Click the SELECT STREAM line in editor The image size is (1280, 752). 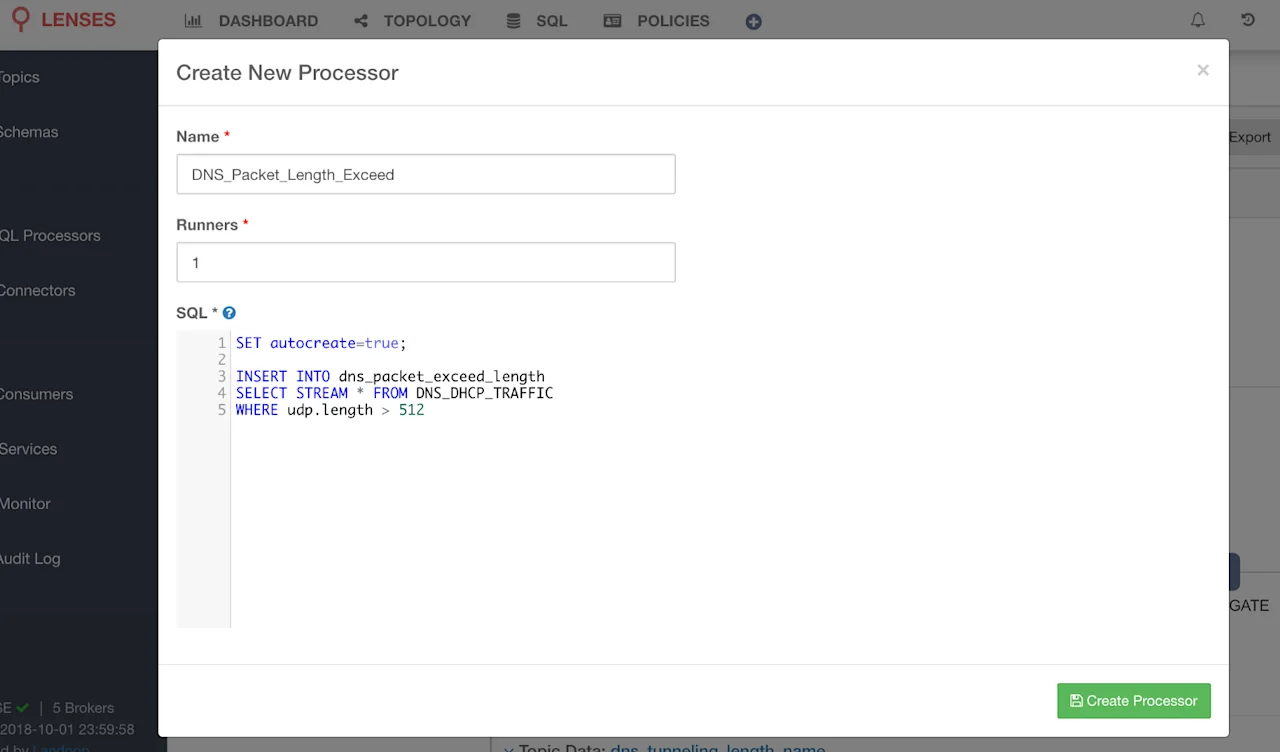click(x=394, y=393)
